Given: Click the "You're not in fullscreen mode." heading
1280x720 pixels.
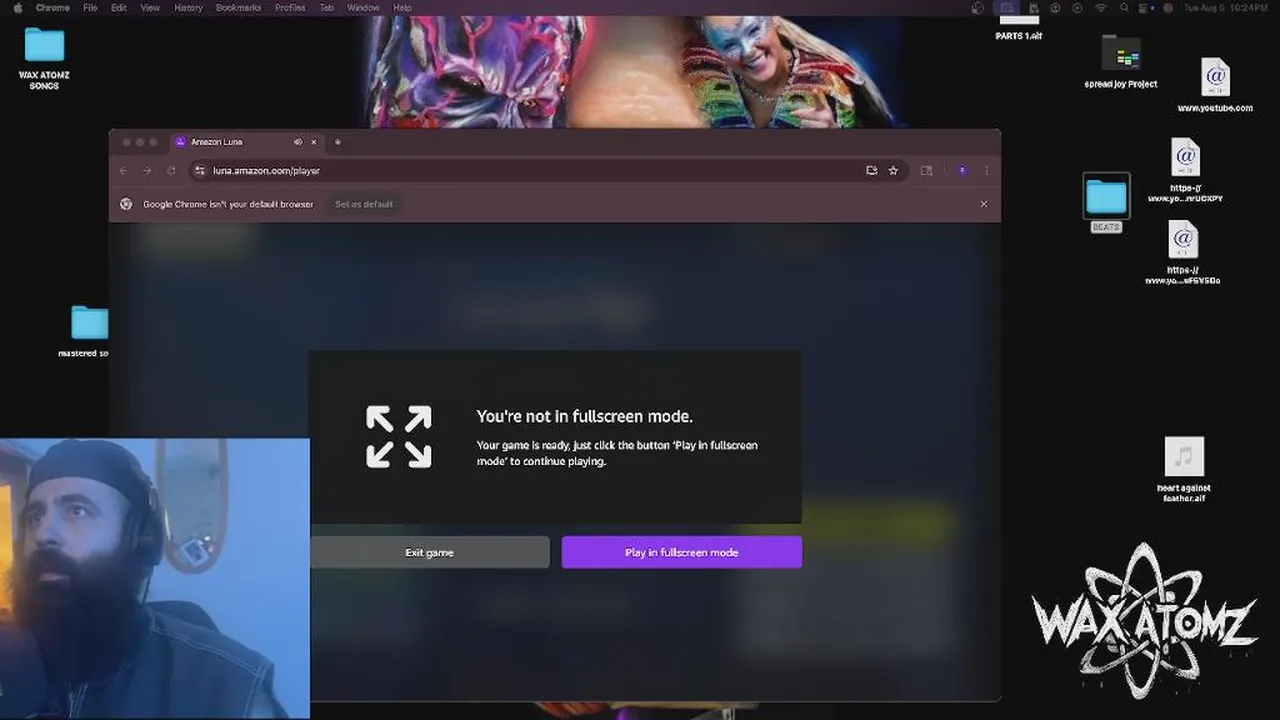Looking at the screenshot, I should pos(584,416).
